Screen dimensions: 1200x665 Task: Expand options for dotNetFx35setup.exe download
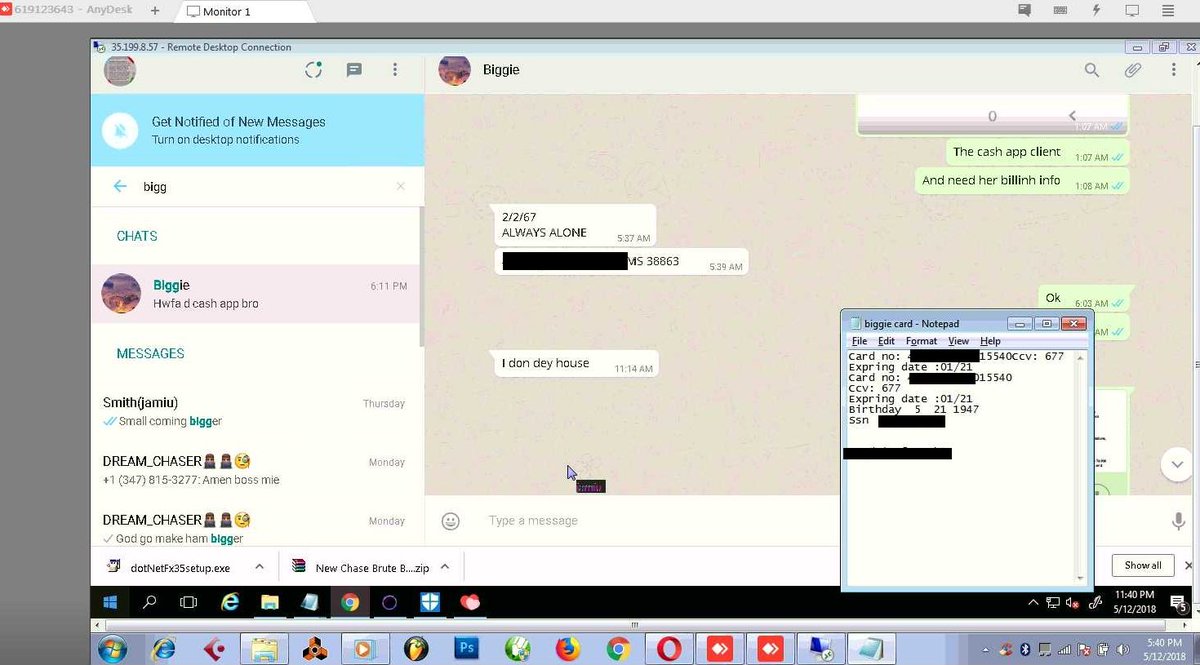tap(259, 566)
